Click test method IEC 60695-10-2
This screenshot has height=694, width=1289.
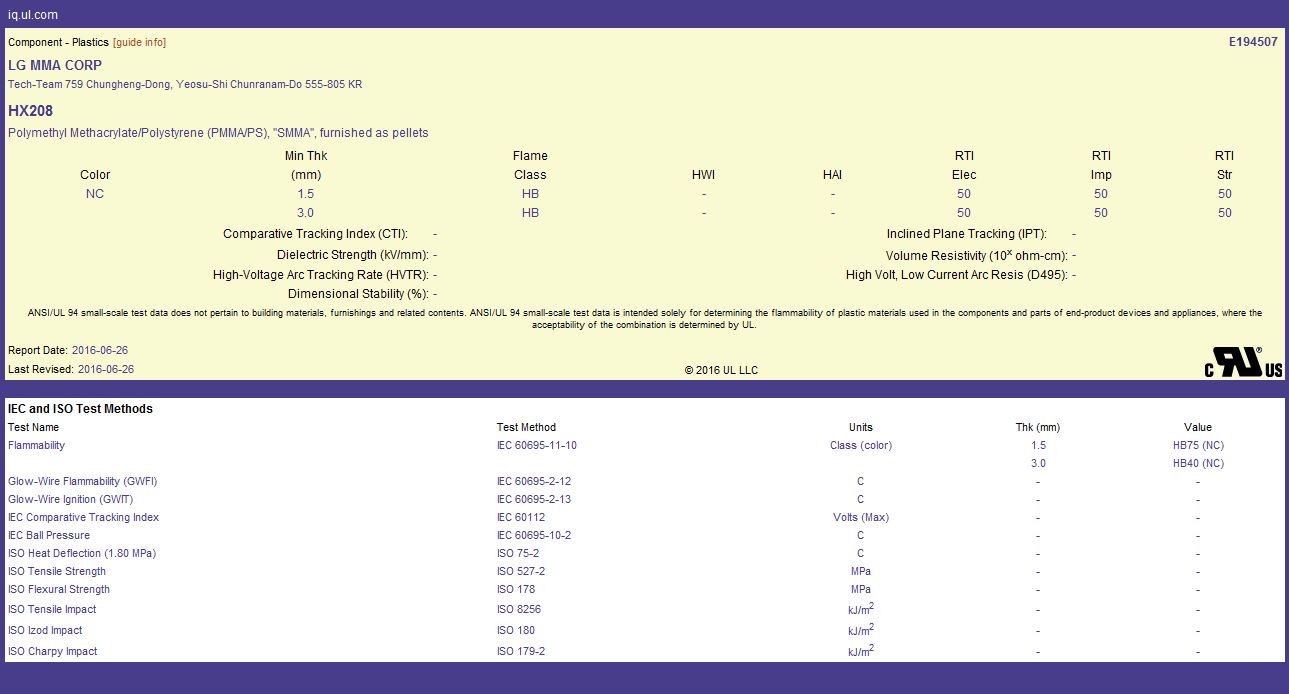pos(534,535)
